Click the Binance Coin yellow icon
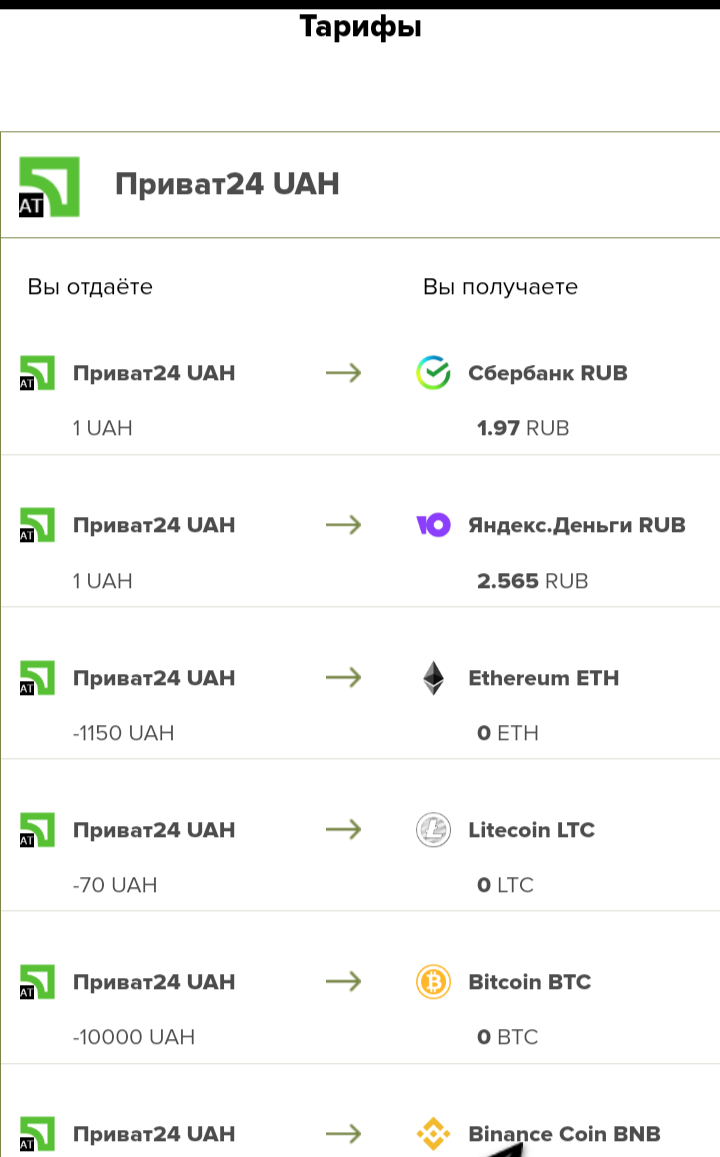 click(433, 1134)
